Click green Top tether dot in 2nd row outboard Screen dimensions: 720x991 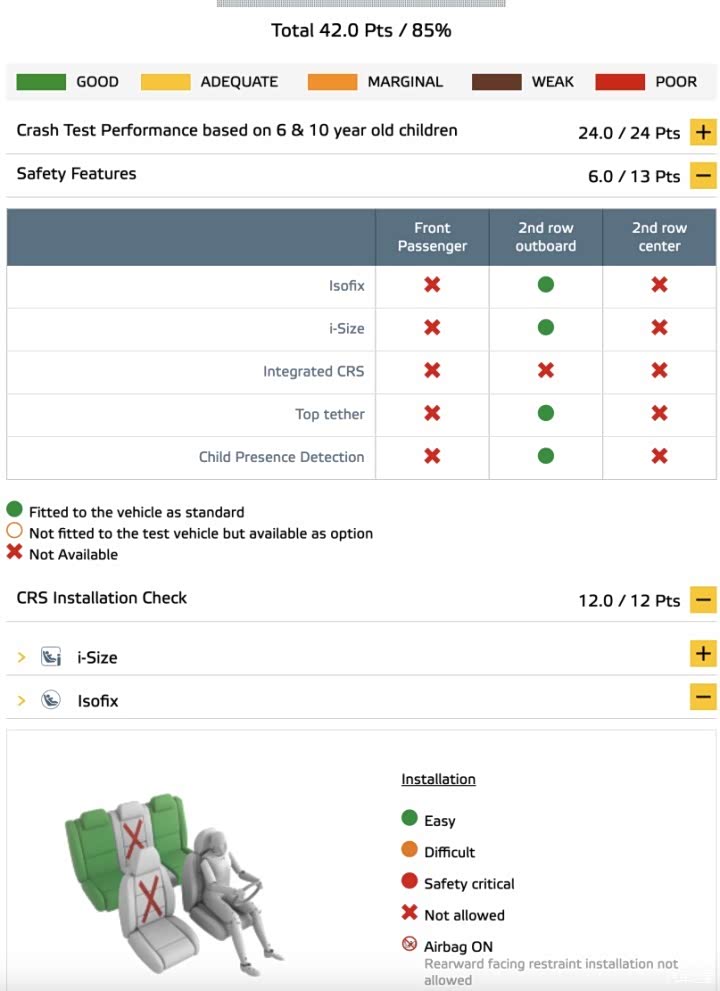click(546, 413)
